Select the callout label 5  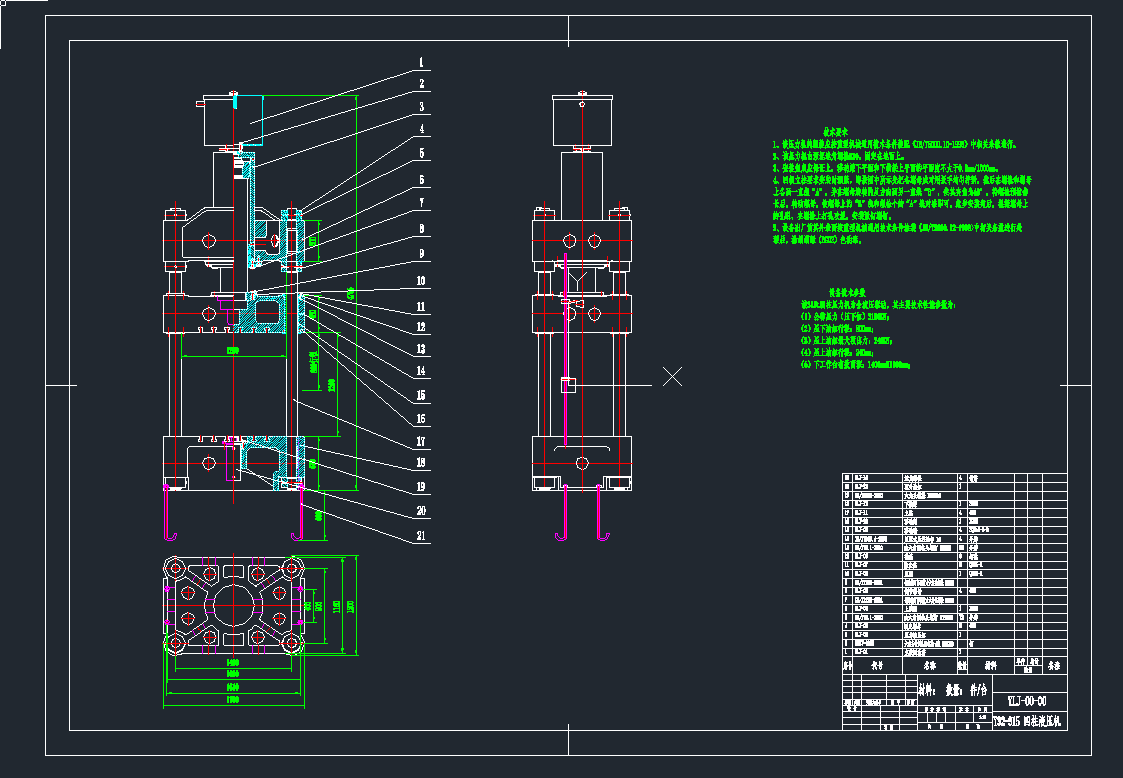tap(421, 153)
